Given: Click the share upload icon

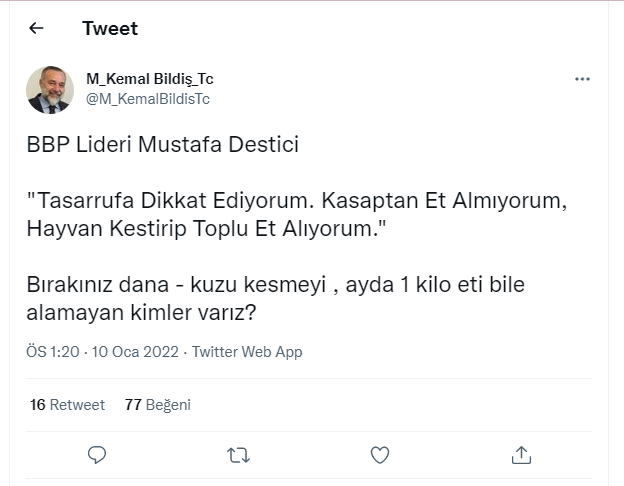Looking at the screenshot, I should (x=520, y=455).
